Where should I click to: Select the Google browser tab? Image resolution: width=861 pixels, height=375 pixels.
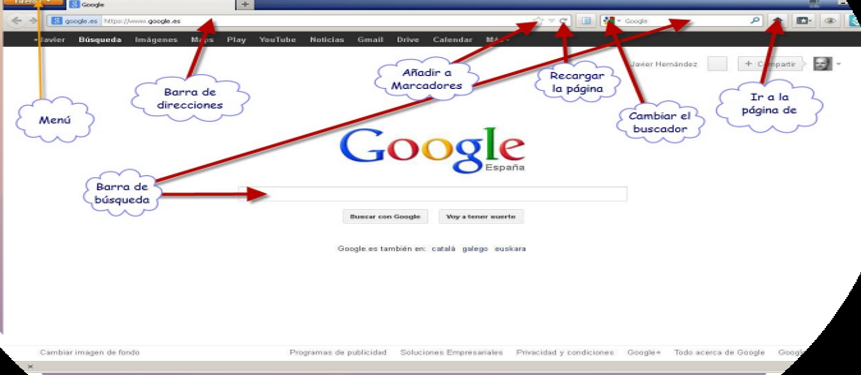point(151,4)
